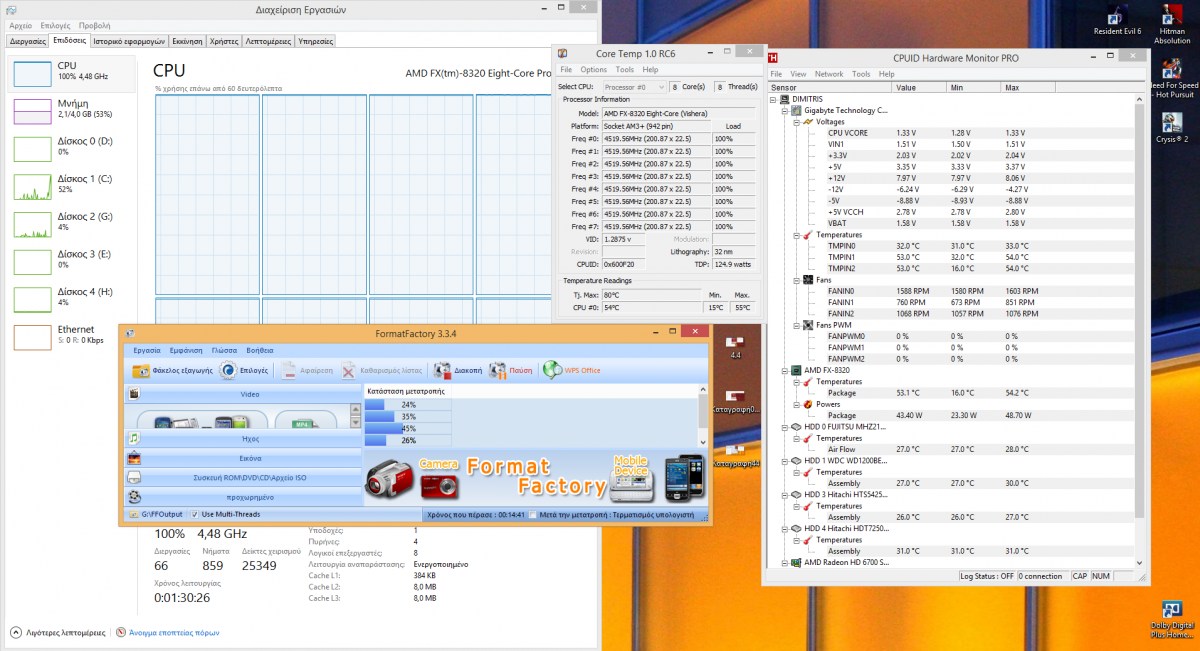The image size is (1200, 651).
Task: Select Δίσκος 1 (C:) in Task Manager sidebar
Action: pos(72,184)
